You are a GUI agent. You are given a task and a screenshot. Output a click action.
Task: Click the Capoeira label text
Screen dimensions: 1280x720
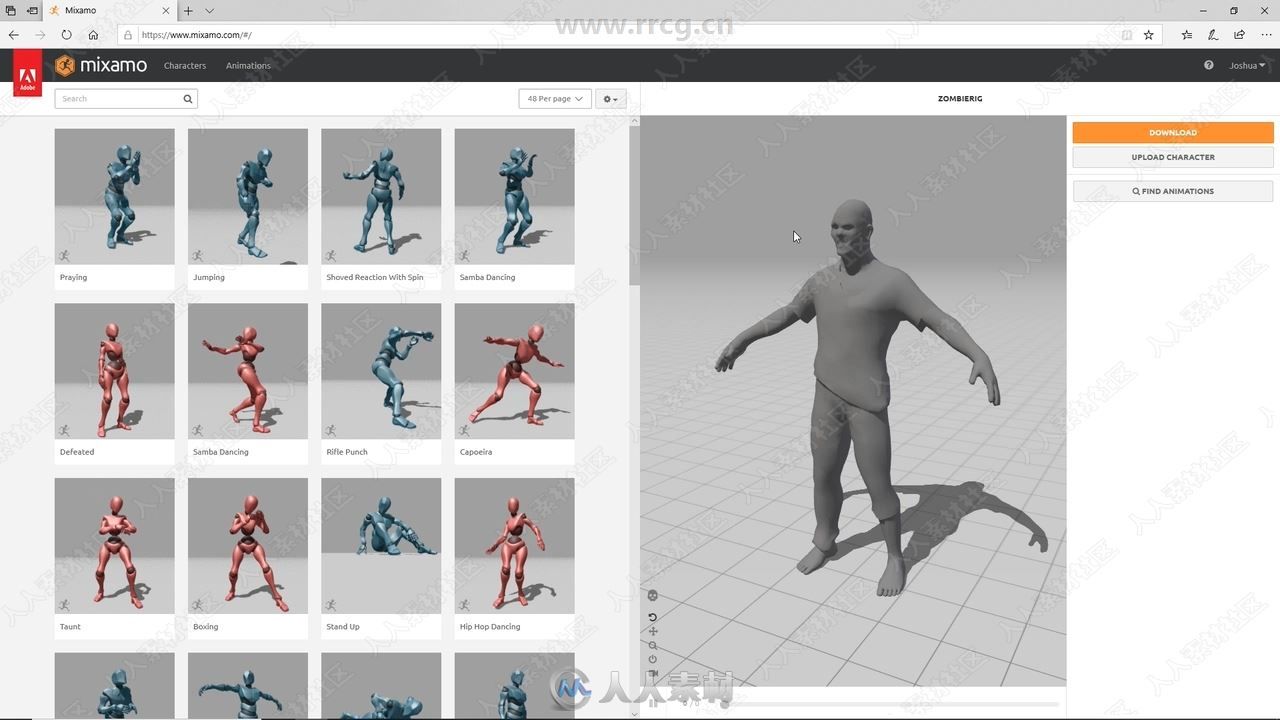(x=476, y=452)
